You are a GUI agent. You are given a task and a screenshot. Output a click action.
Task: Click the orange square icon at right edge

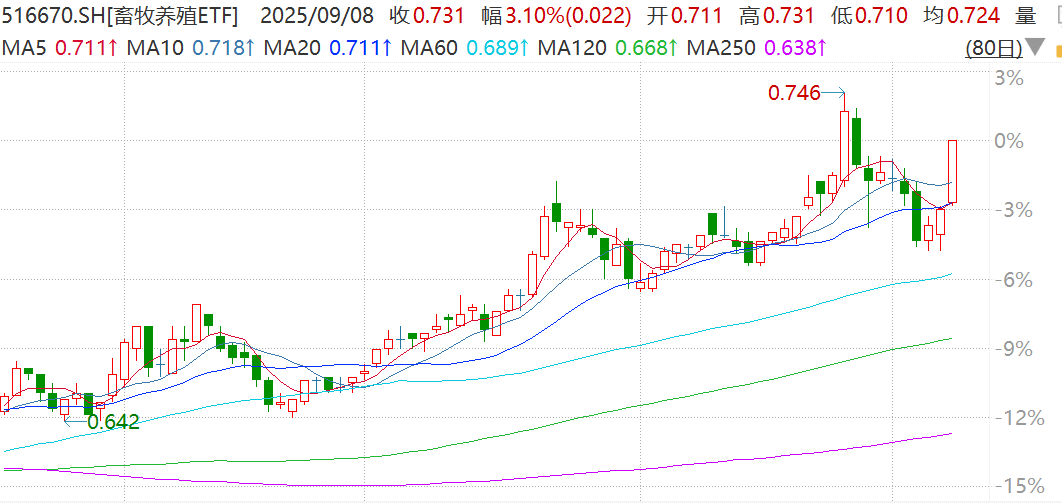tap(1056, 49)
